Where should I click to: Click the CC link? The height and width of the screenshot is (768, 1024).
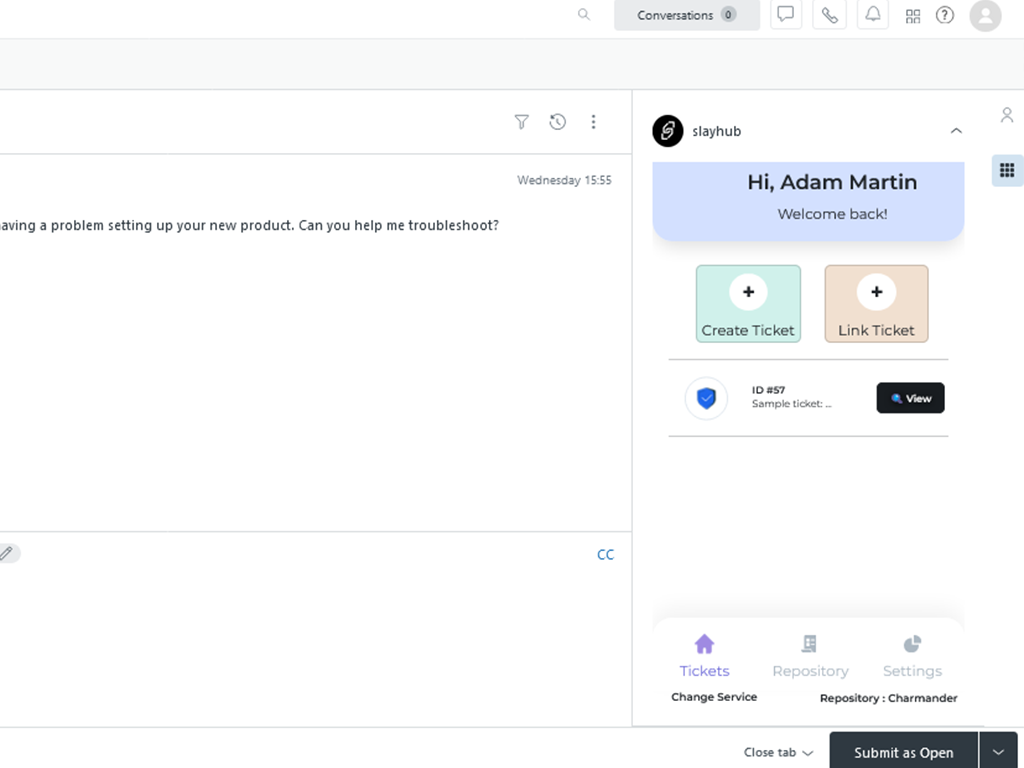click(605, 555)
